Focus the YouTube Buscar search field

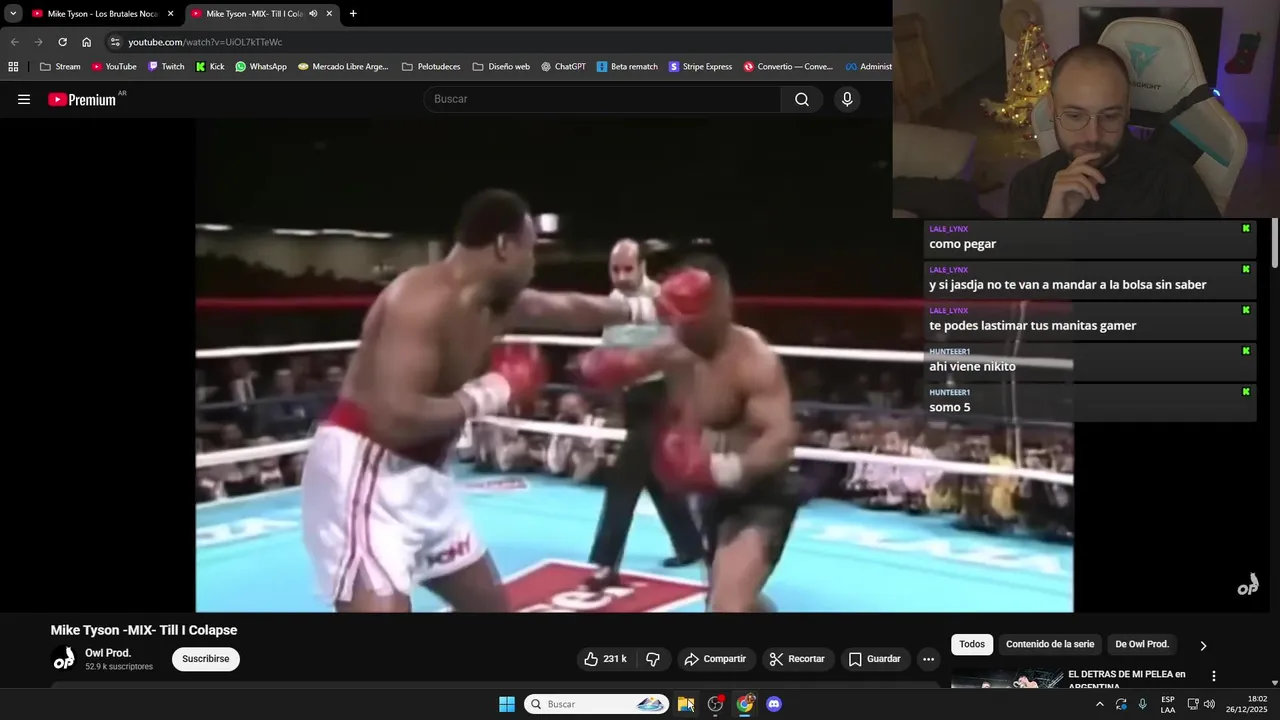602,99
